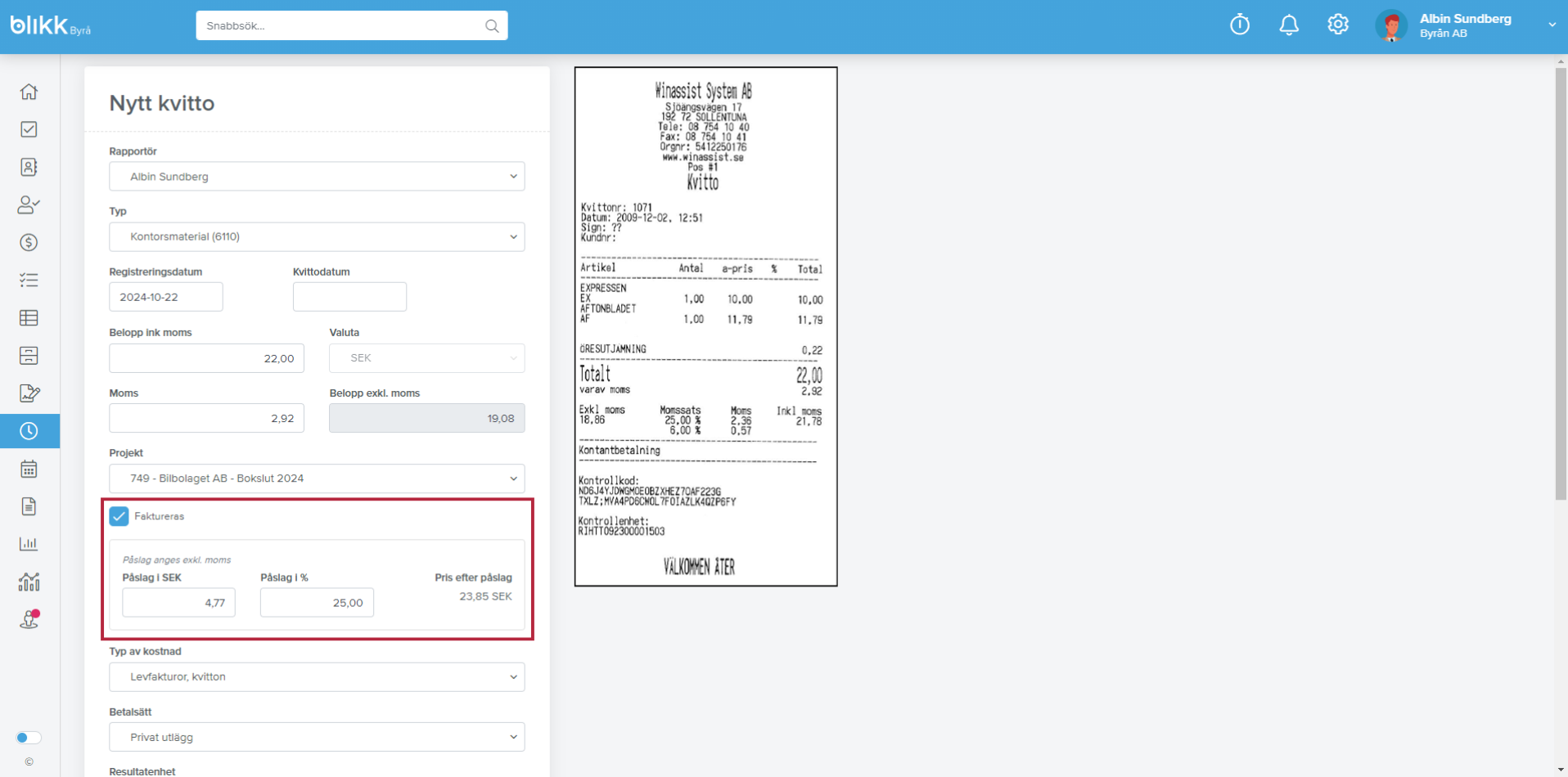Open the checklist icon in sidebar

[x=29, y=280]
